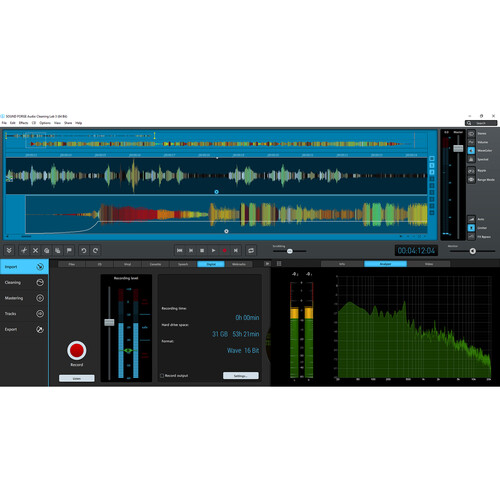Select the Spectral view icon
The image size is (500, 500).
pos(471,159)
